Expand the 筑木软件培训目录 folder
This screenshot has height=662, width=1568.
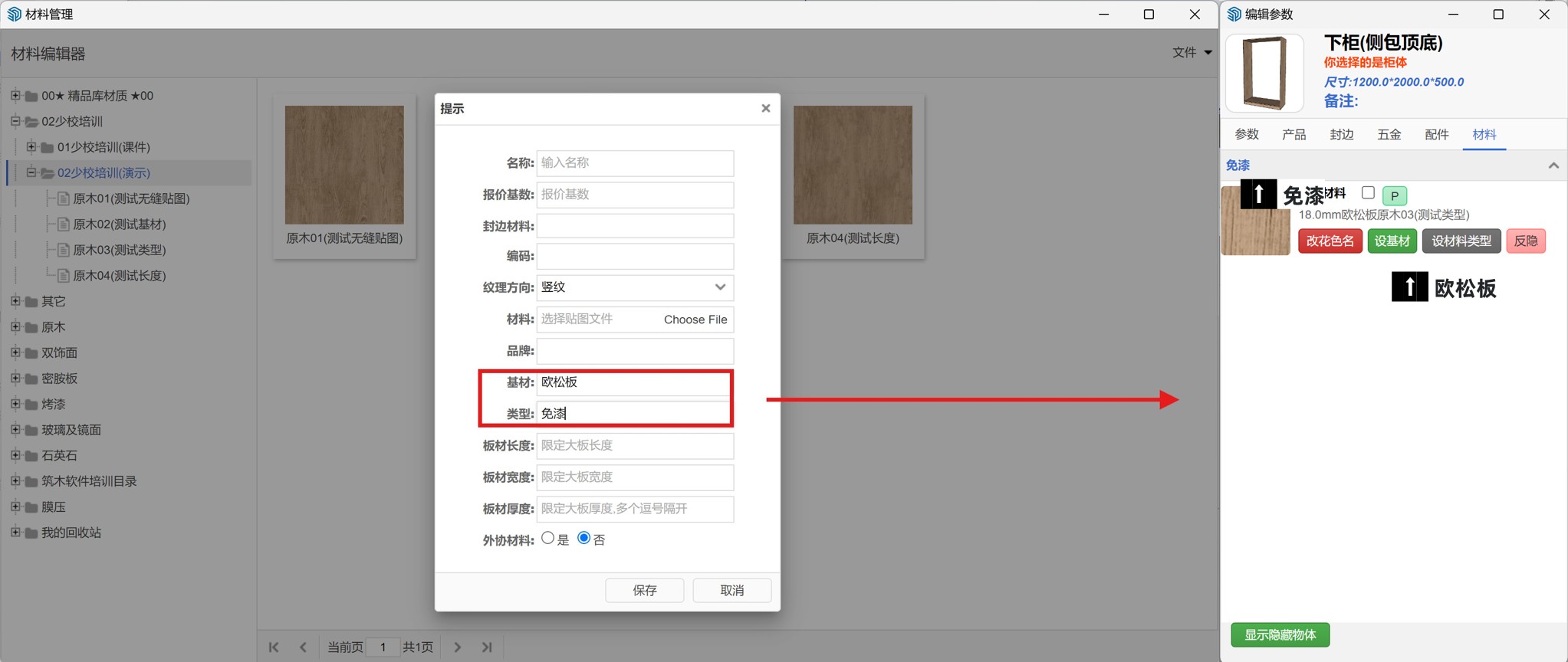pos(15,481)
